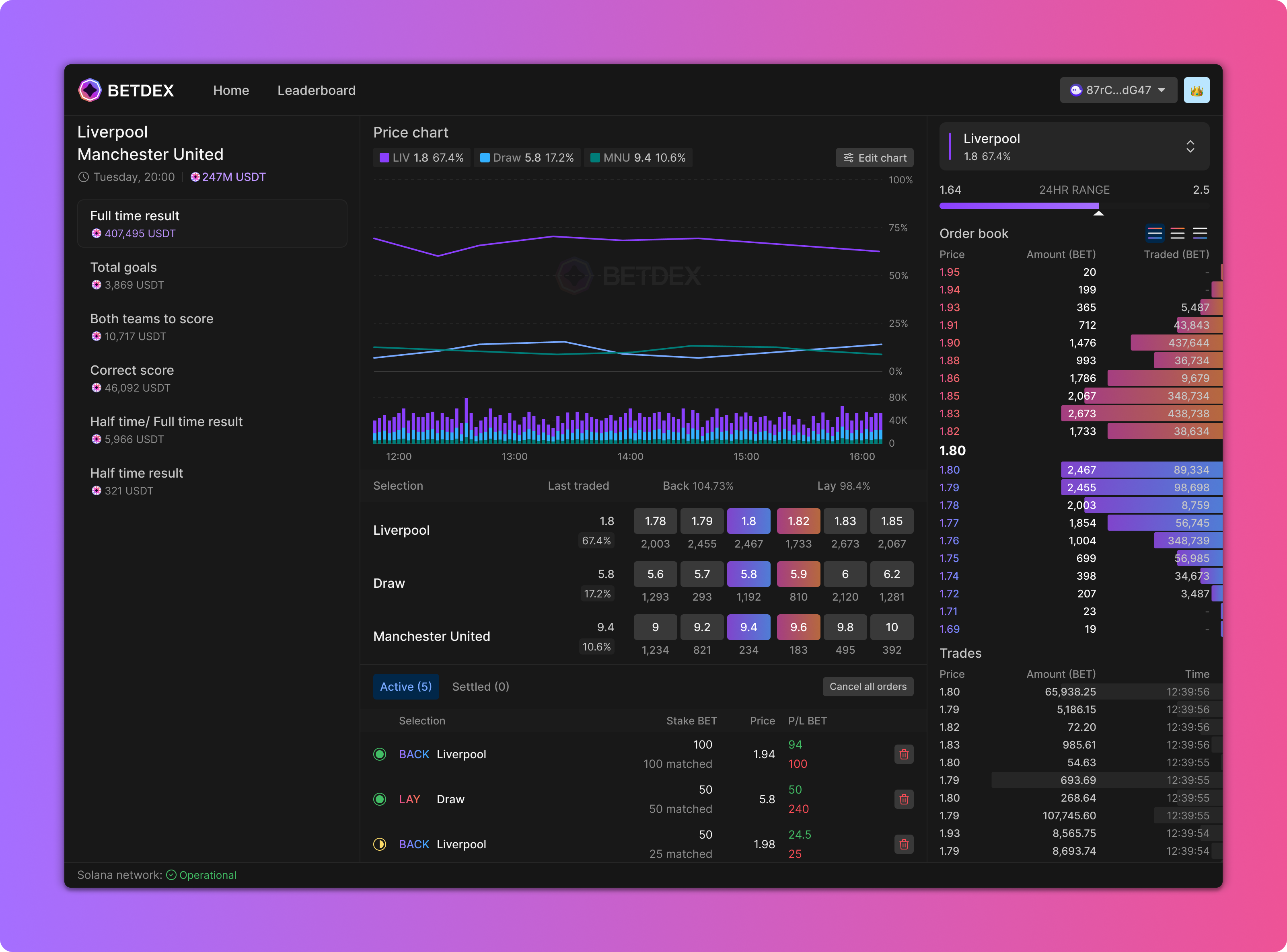Click the Solana network Operational status
The height and width of the screenshot is (952, 1287).
coord(201,875)
